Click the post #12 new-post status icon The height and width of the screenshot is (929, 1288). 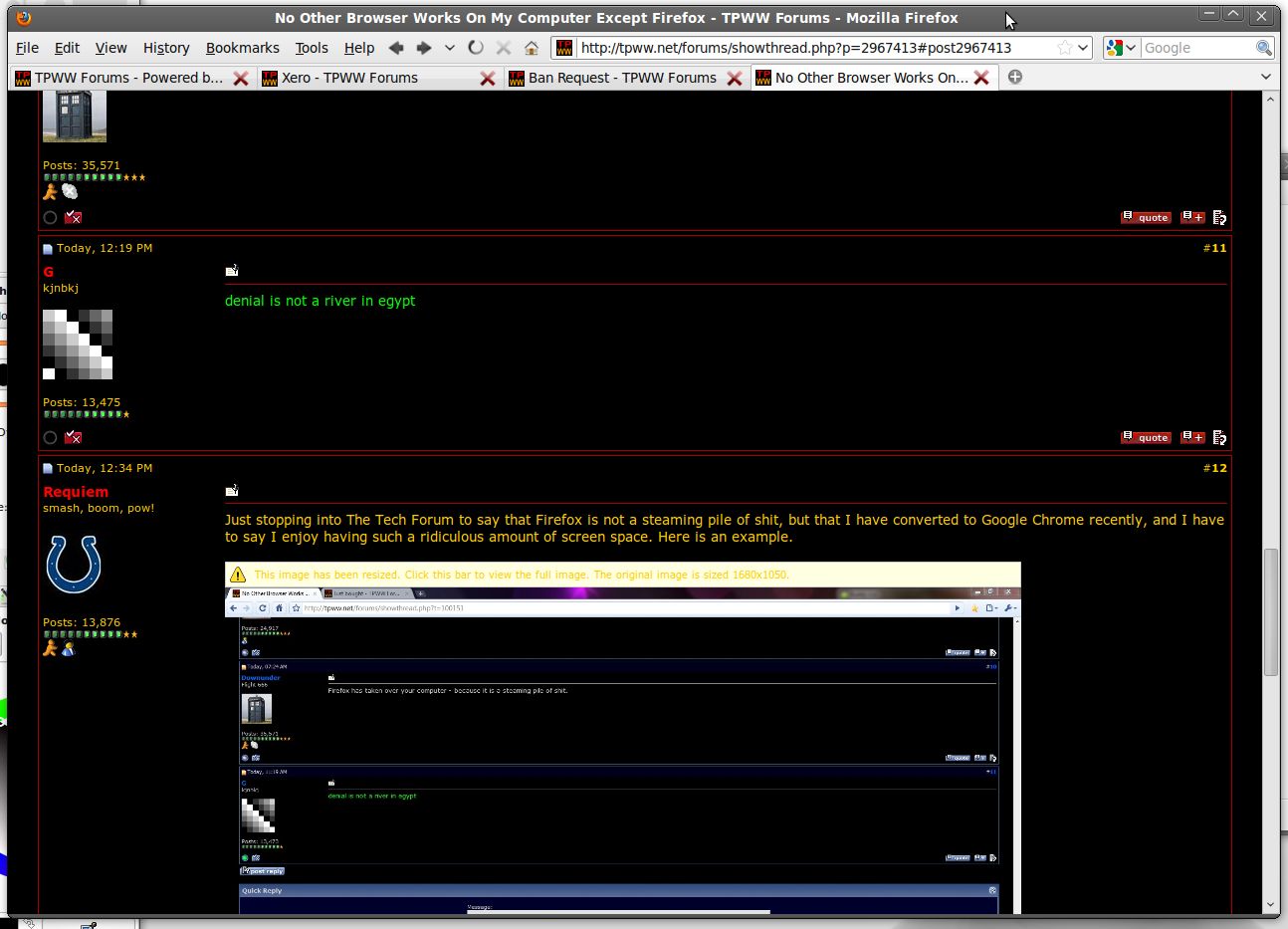pos(48,468)
